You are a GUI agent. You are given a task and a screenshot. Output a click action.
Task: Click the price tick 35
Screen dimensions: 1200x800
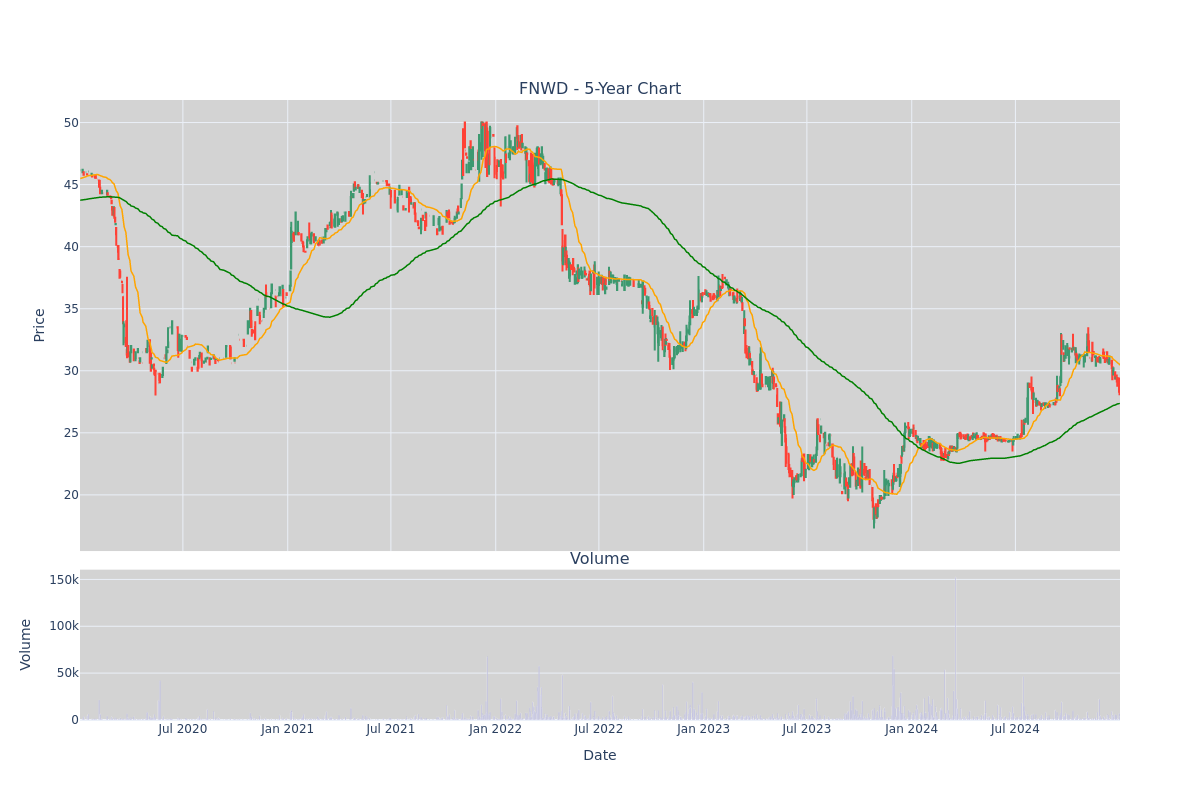(71, 309)
